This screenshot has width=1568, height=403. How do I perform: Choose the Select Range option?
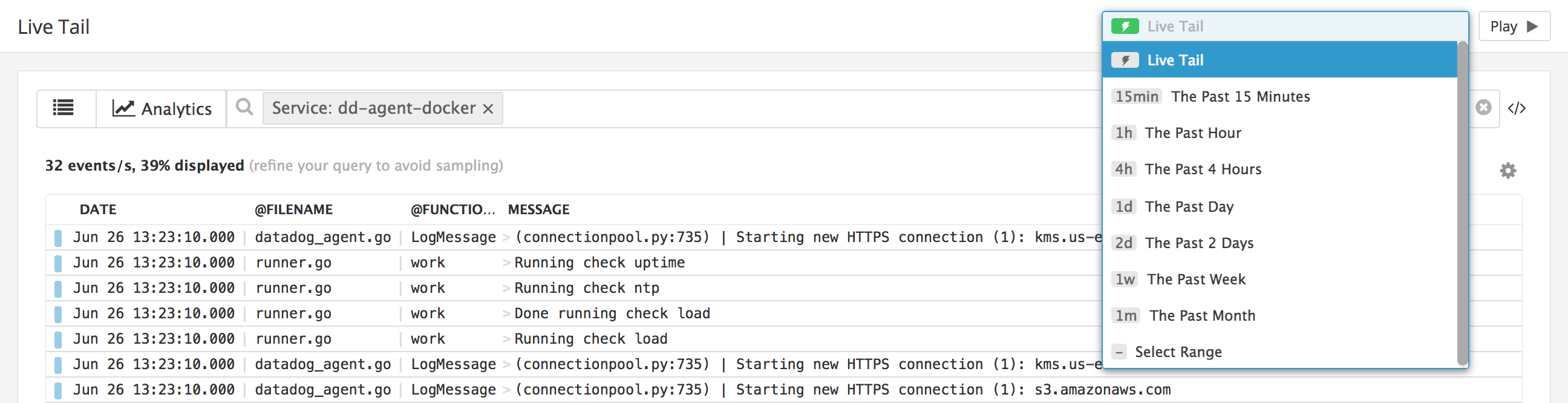1178,352
